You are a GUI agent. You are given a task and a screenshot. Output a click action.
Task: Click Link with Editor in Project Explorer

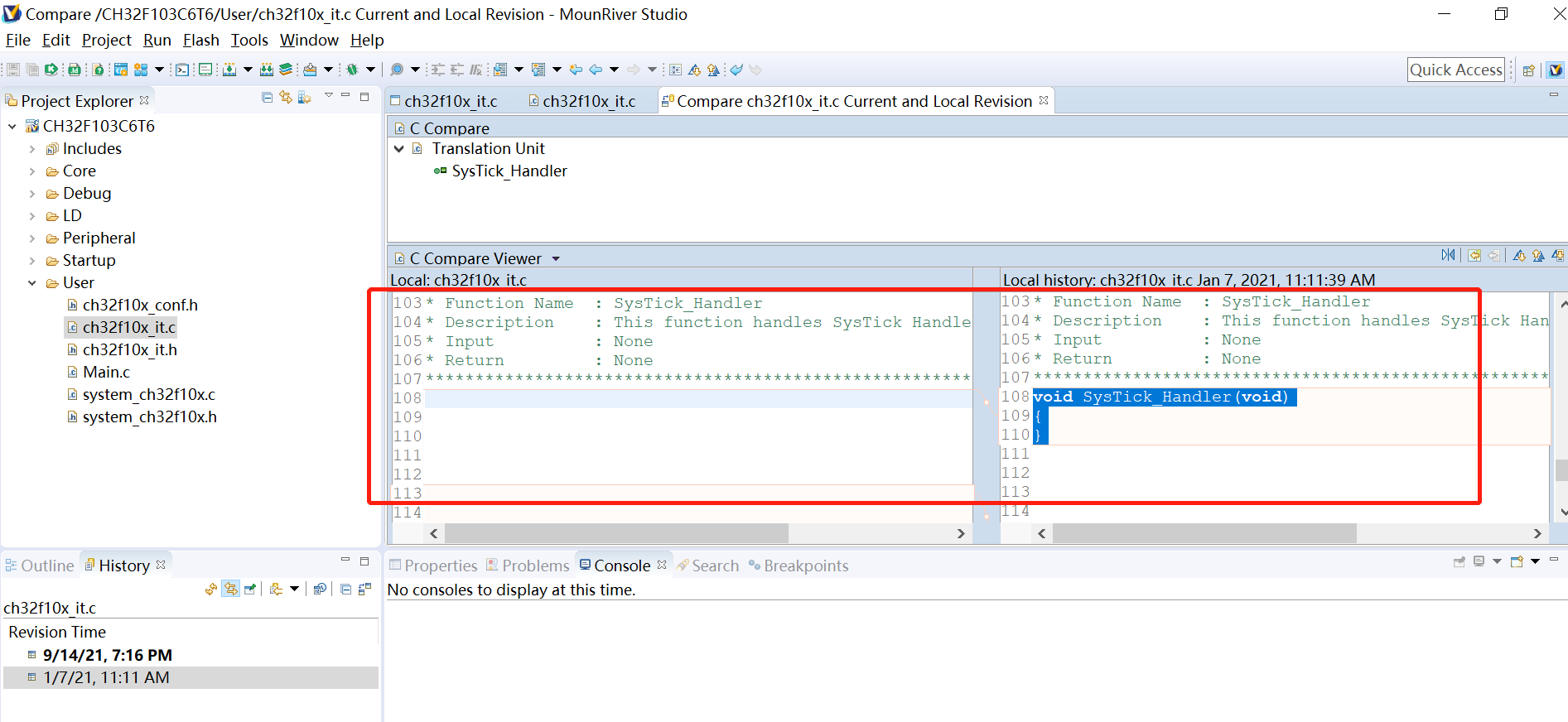click(x=286, y=98)
